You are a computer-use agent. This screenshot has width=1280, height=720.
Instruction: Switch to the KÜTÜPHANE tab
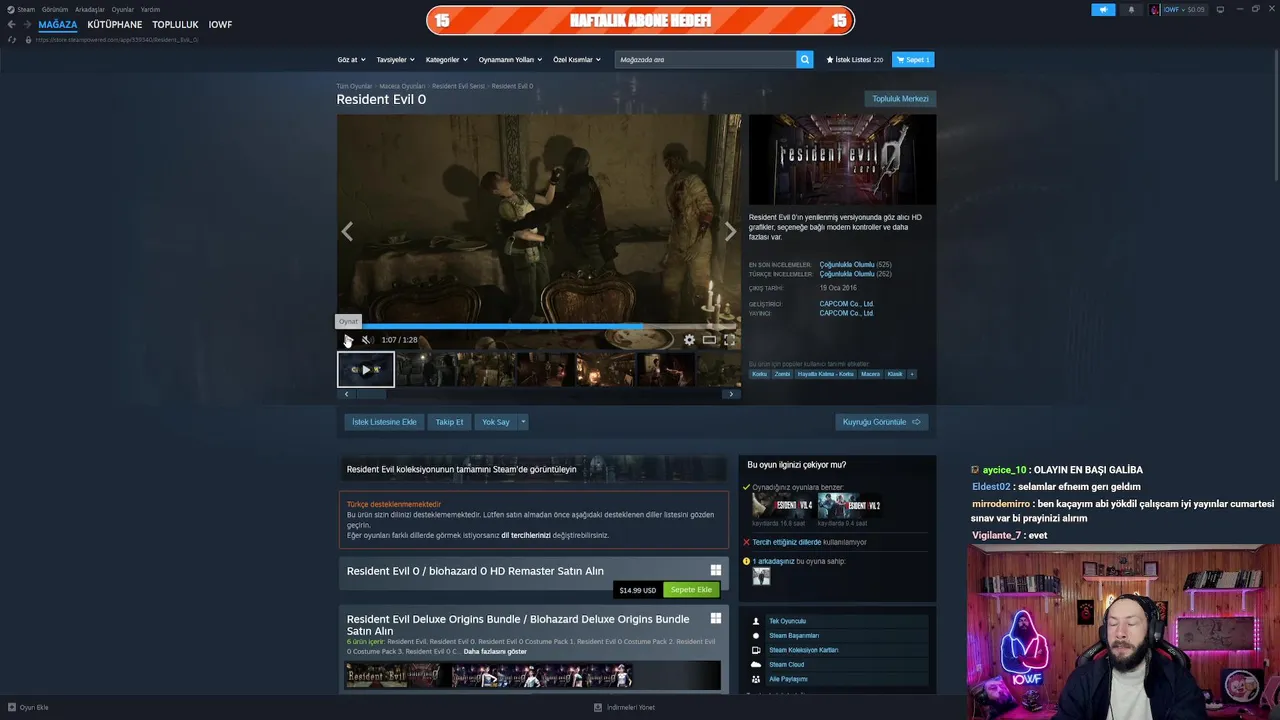pos(114,24)
